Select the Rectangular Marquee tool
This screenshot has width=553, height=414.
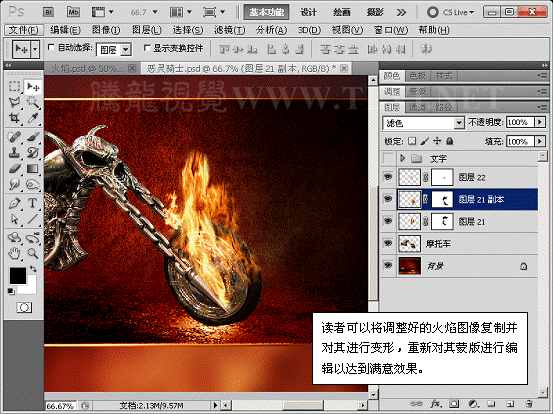click(x=14, y=87)
